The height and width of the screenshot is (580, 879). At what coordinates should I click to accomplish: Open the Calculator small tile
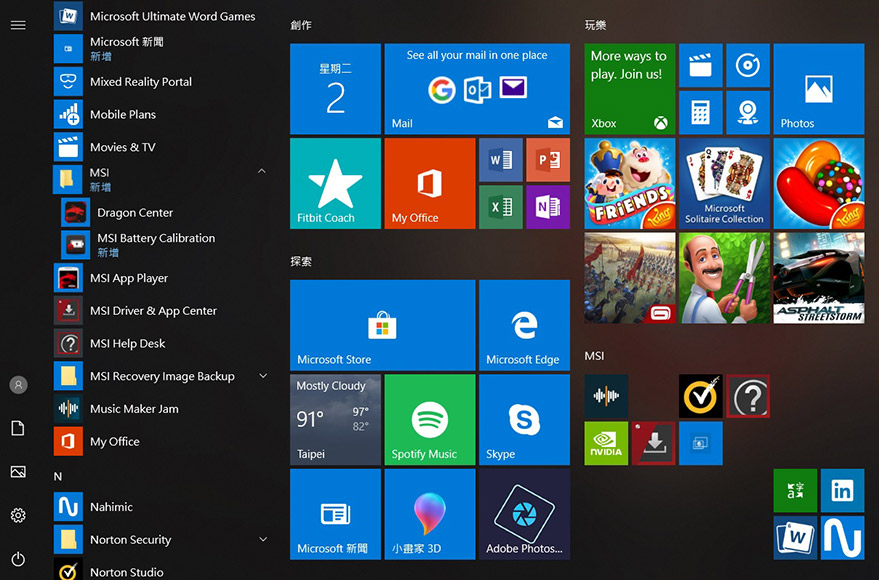tap(700, 112)
